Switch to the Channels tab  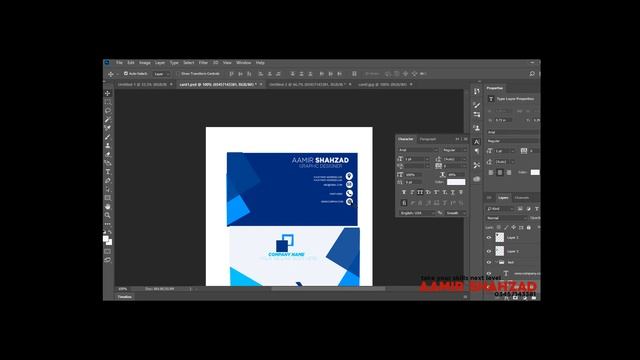[x=522, y=198]
